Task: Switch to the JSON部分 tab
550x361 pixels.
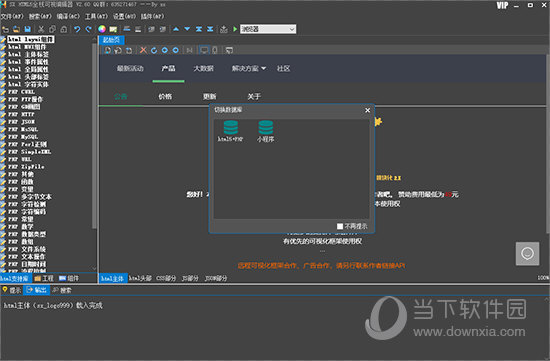Action: click(x=216, y=278)
